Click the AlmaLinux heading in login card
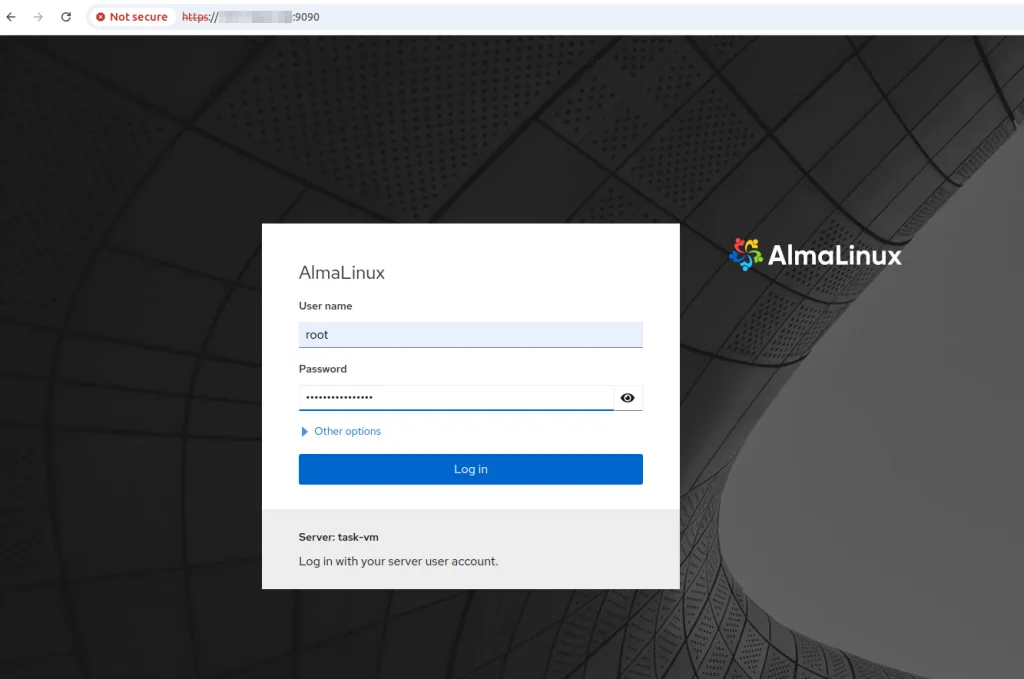Image resolution: width=1024 pixels, height=679 pixels. pyautogui.click(x=341, y=273)
